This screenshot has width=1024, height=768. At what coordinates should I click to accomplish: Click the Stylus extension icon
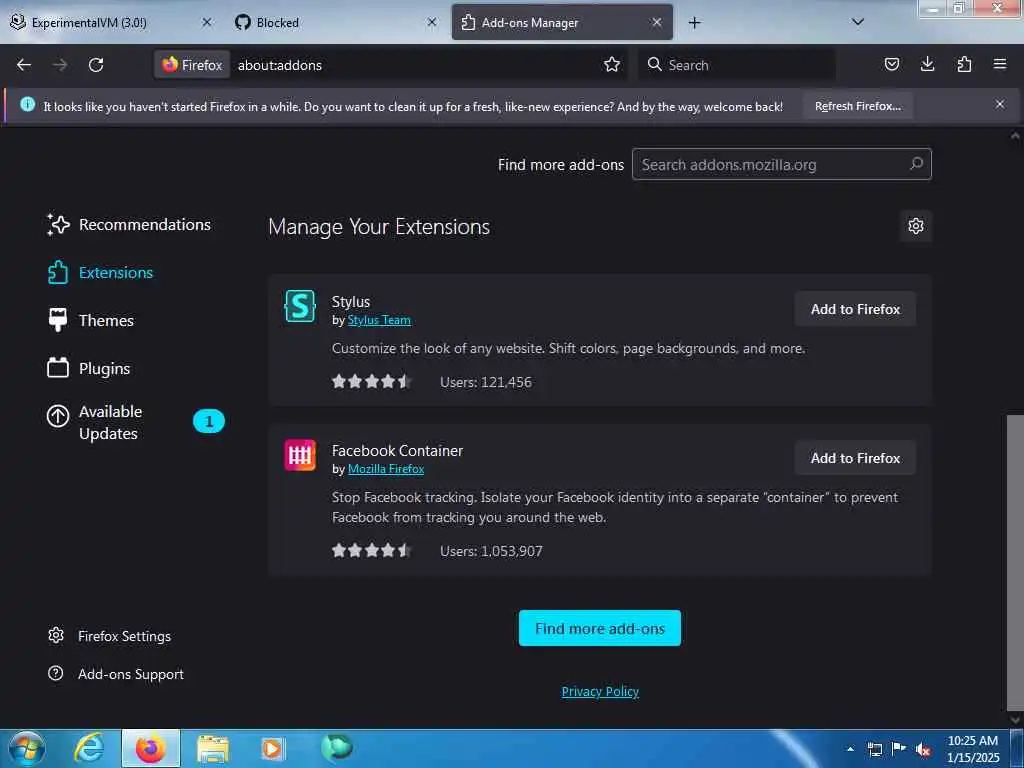[300, 306]
